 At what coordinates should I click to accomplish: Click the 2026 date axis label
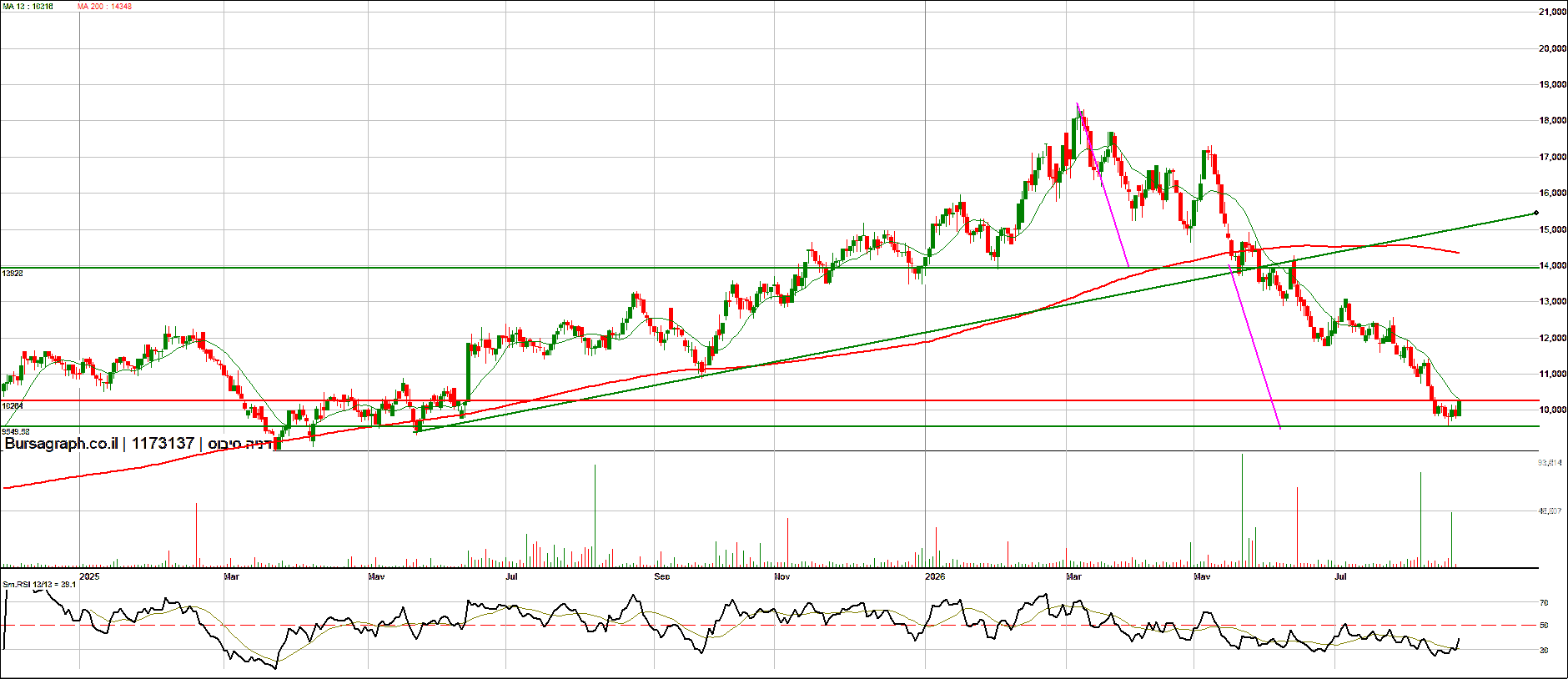coord(936,576)
